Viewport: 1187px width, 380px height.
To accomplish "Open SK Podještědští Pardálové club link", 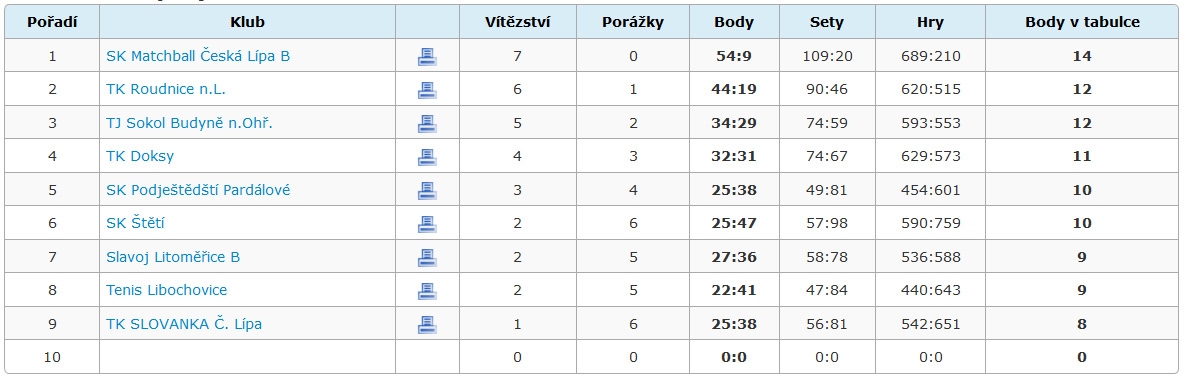I will pyautogui.click(x=198, y=190).
